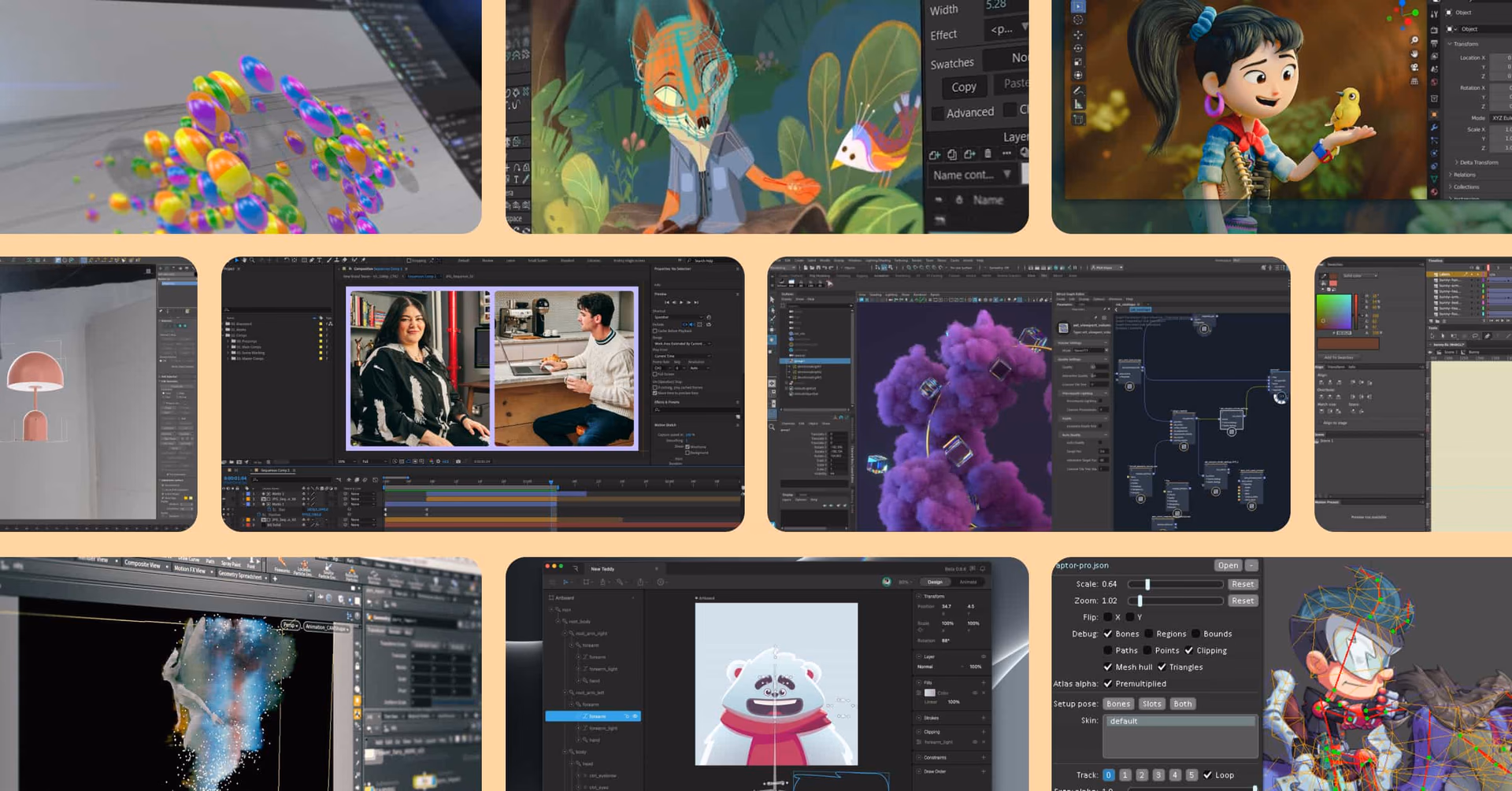Select animation track 5

[x=1191, y=775]
